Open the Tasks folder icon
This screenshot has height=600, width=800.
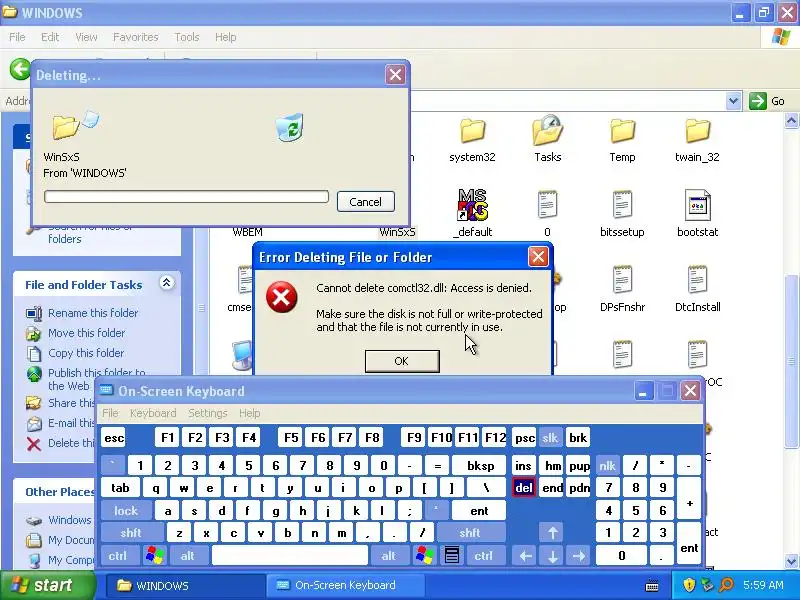click(x=547, y=130)
